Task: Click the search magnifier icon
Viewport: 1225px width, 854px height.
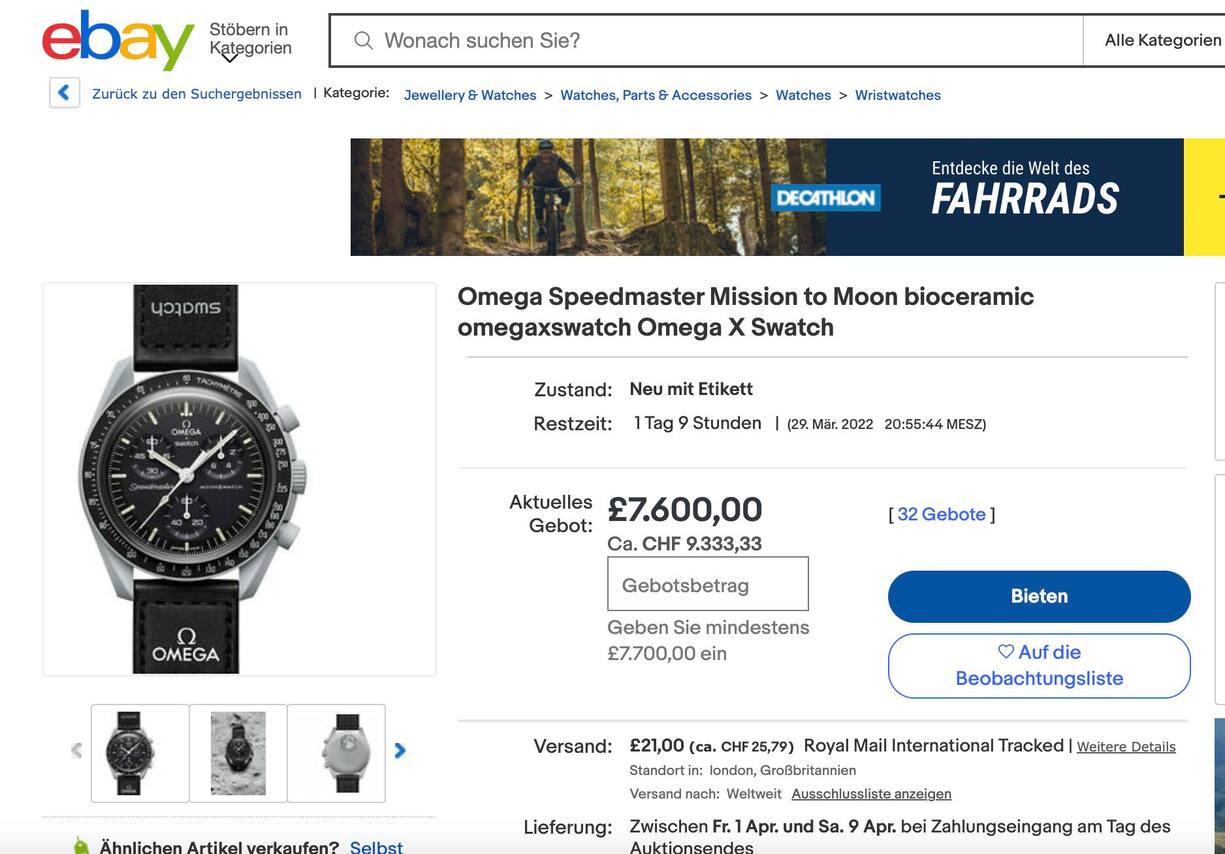Action: pos(362,40)
